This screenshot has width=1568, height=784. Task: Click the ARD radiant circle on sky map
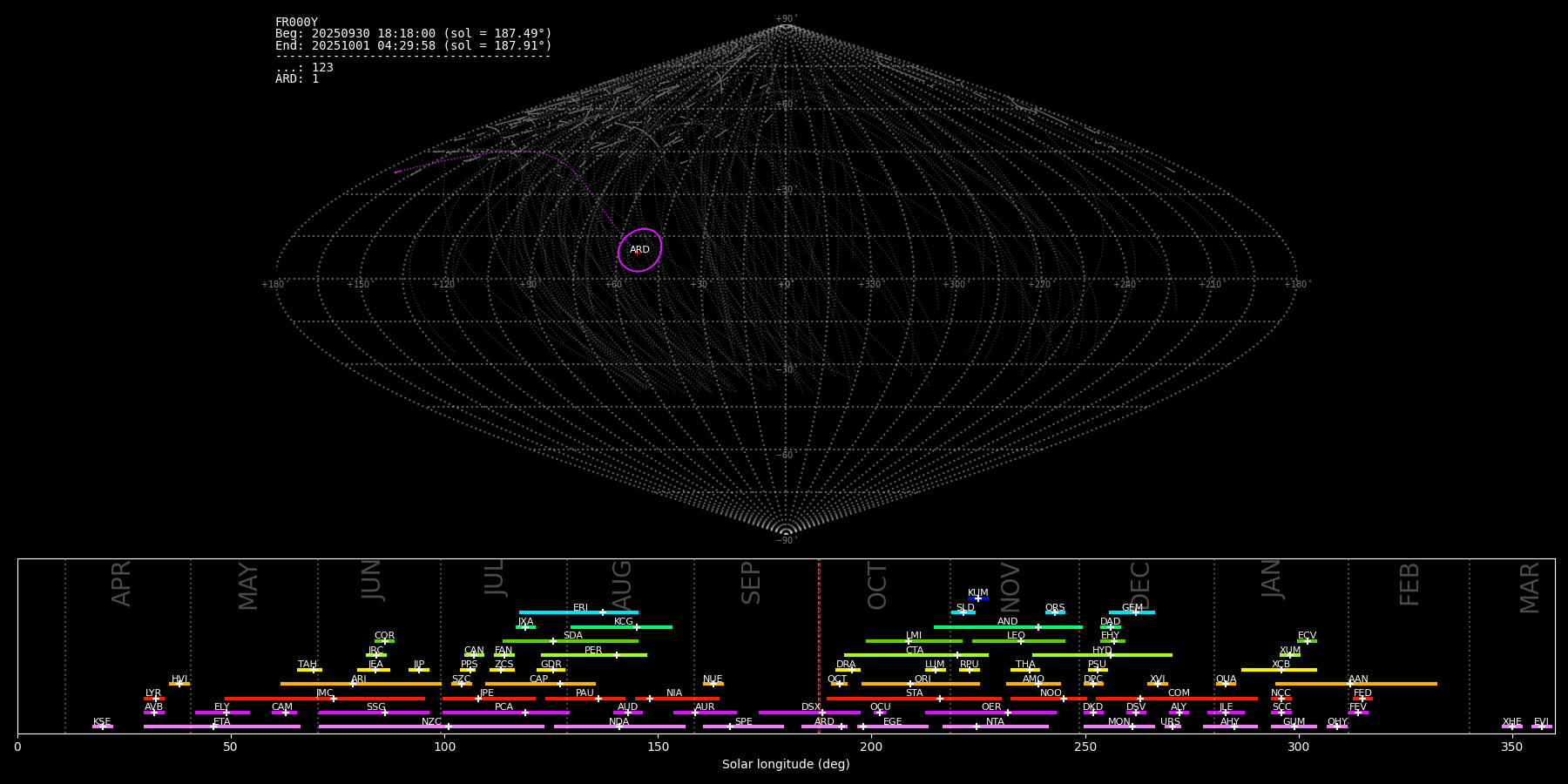point(639,250)
